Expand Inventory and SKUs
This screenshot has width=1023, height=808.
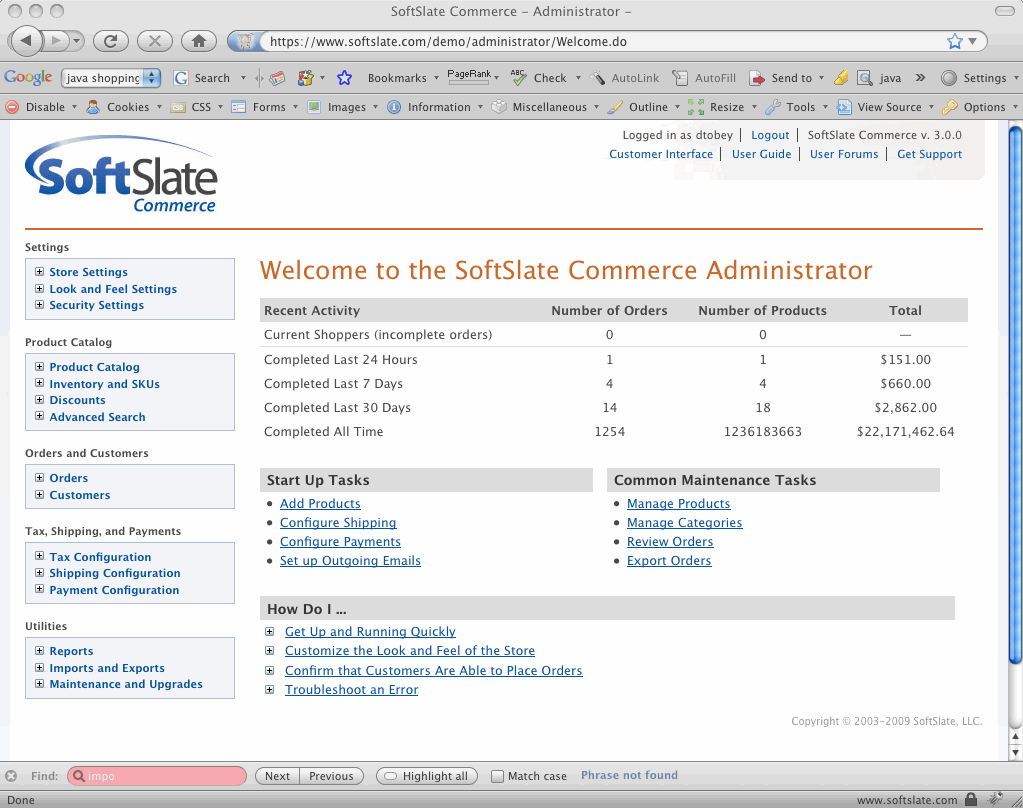(x=40, y=383)
